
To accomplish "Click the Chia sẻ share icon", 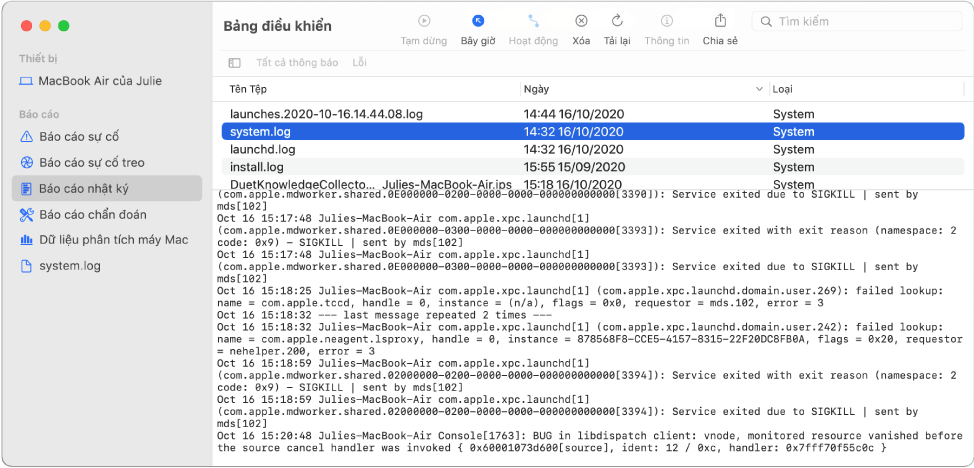I will 720,21.
